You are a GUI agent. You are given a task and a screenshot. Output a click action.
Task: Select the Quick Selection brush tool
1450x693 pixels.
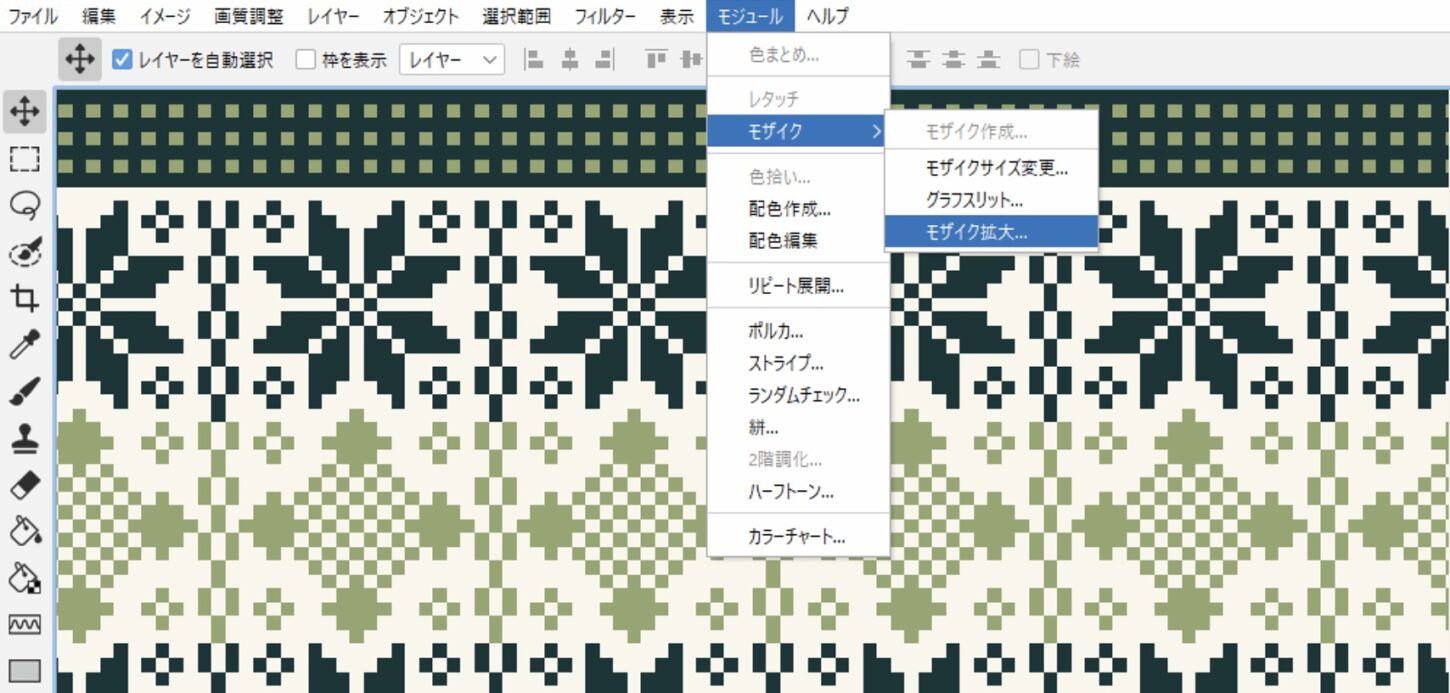(25, 251)
